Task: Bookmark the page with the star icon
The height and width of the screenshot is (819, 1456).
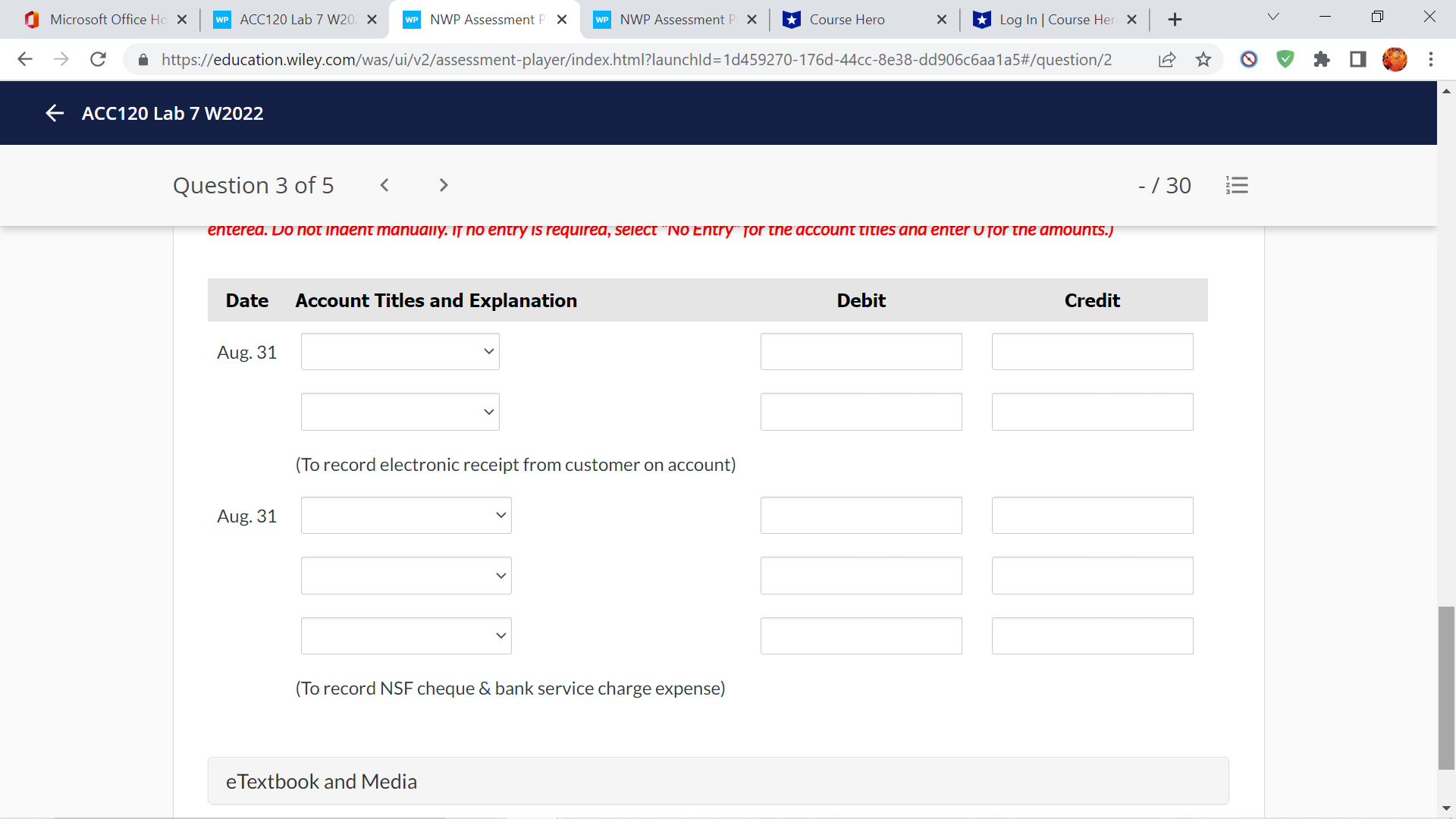Action: [x=1203, y=59]
